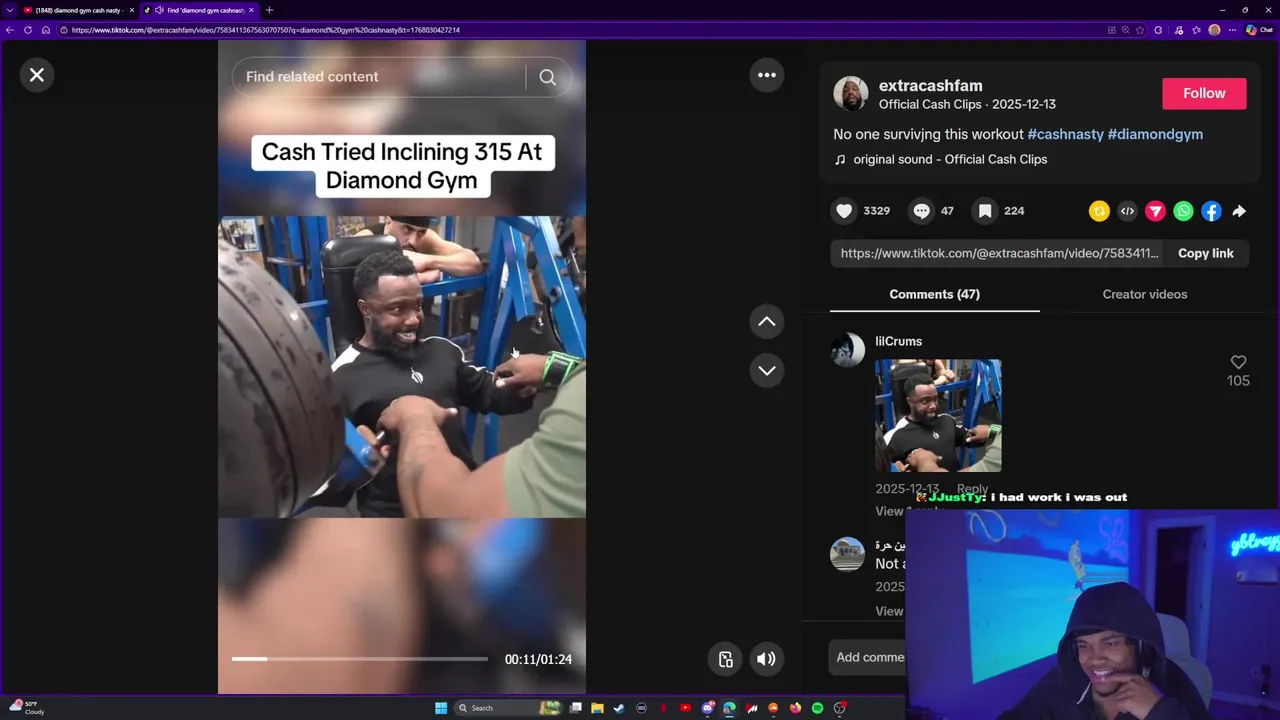Select the Comments (47) tab
The height and width of the screenshot is (720, 1280).
[934, 294]
